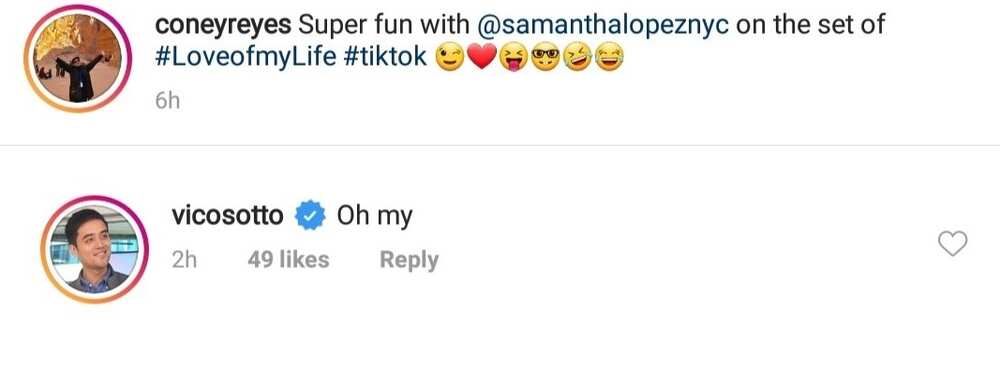1000x367 pixels.
Task: Select the "Oh my" comment text
Action: (x=374, y=217)
